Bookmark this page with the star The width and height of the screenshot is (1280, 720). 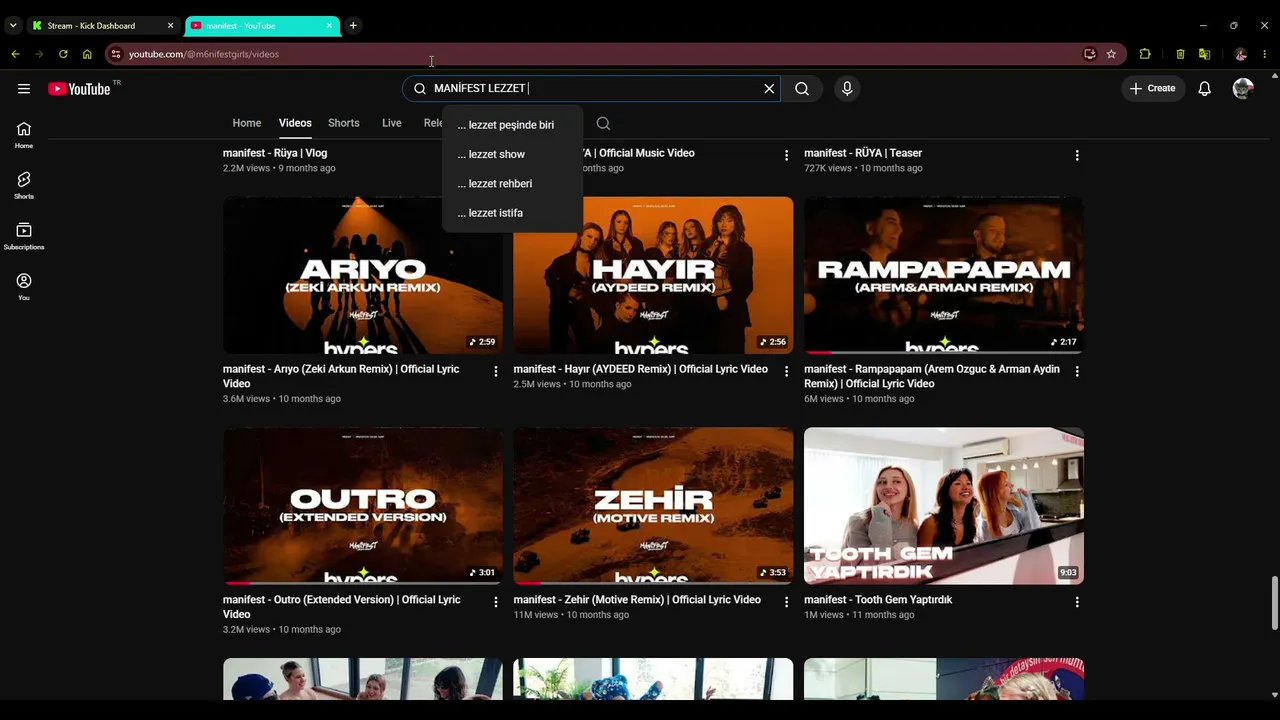[x=1111, y=54]
